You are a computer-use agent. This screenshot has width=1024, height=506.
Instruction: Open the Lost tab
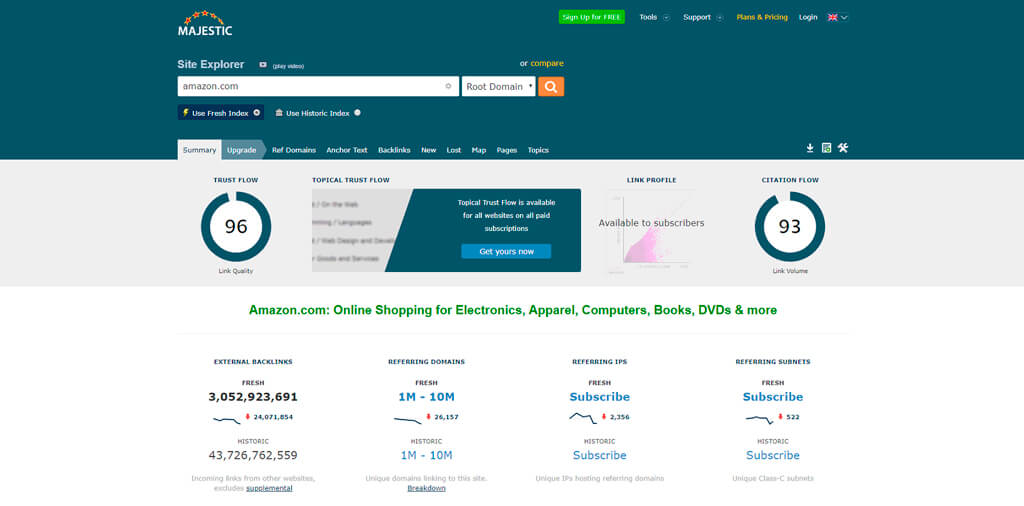pos(454,150)
